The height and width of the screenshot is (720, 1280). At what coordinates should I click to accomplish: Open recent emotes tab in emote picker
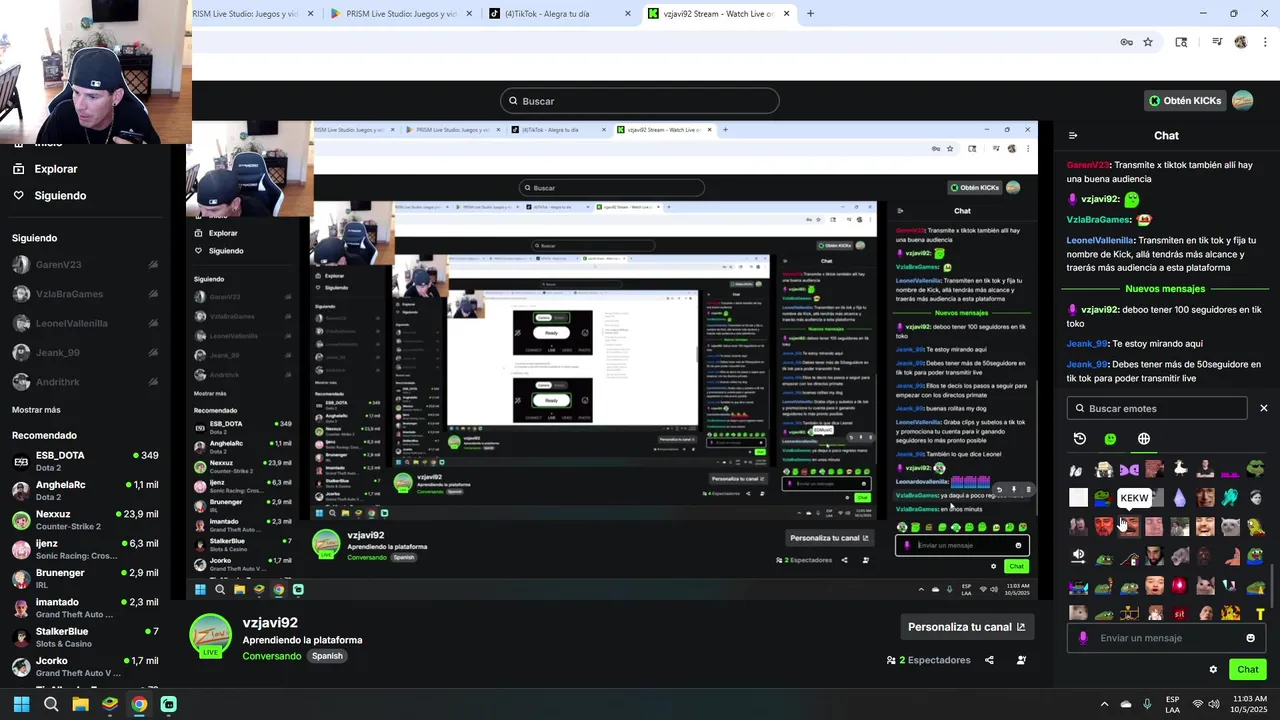coord(1080,439)
